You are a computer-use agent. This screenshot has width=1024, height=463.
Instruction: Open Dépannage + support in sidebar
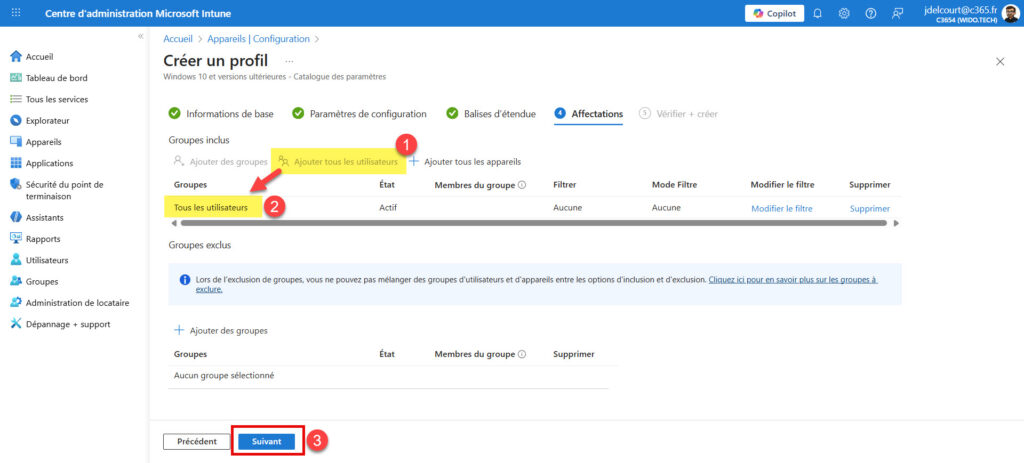(68, 324)
